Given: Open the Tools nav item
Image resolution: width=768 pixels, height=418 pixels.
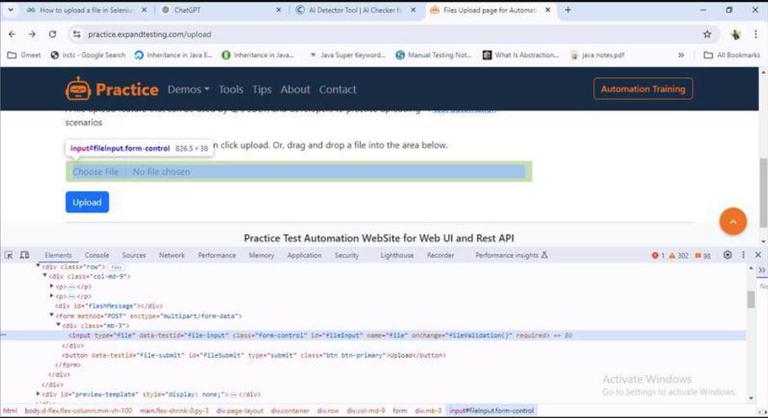Looking at the screenshot, I should point(231,89).
